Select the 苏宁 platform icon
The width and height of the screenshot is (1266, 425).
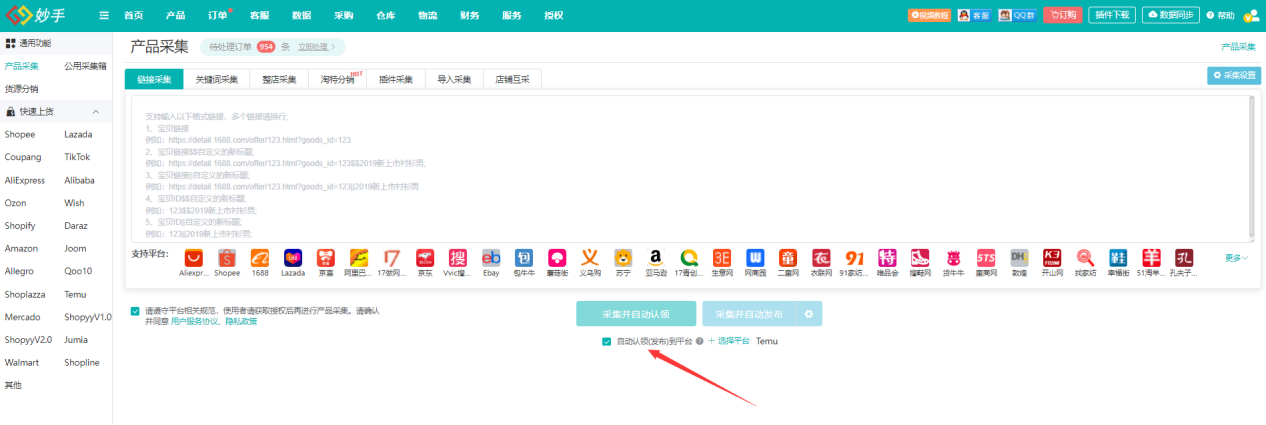623,258
